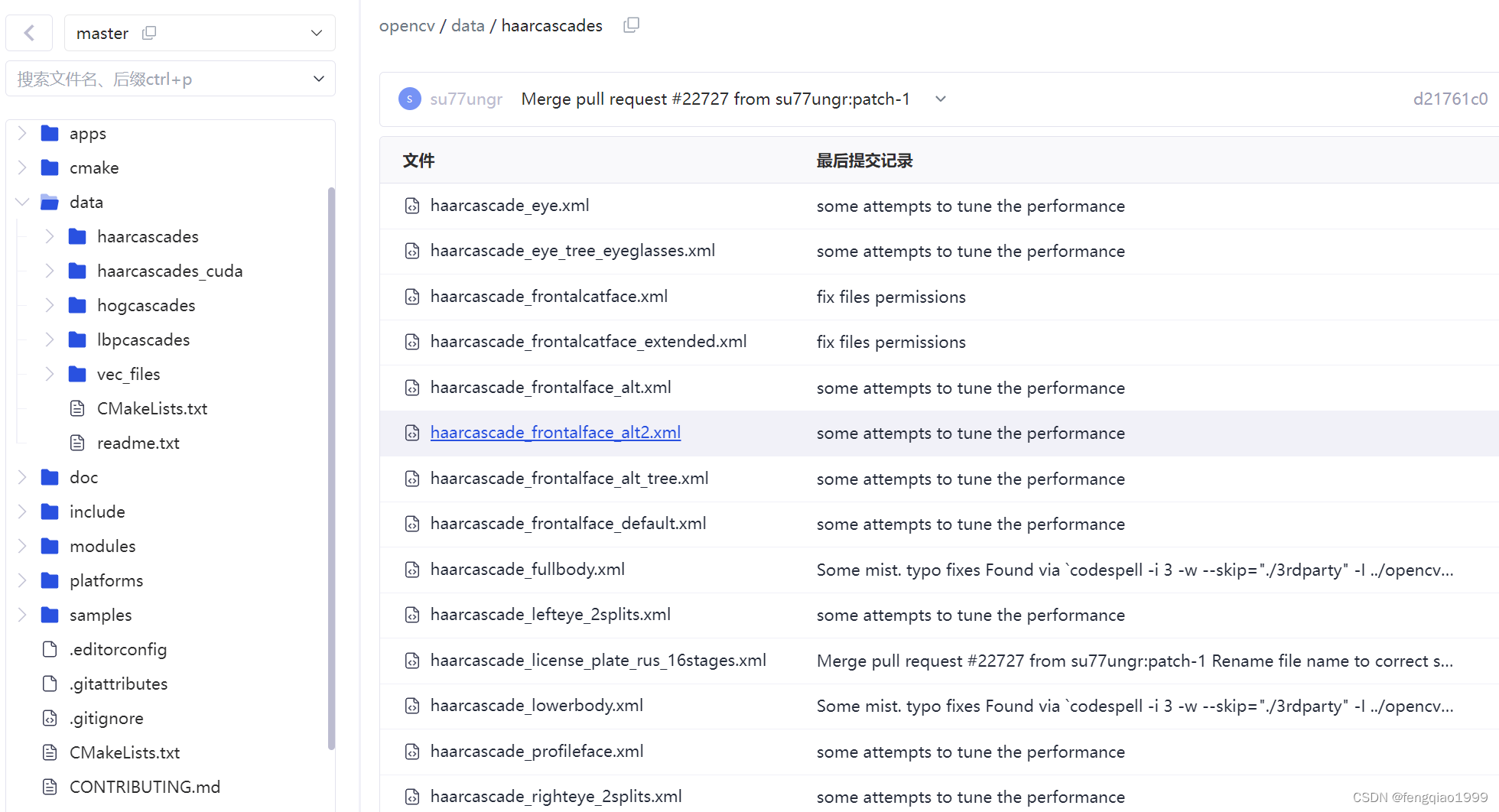Click the sidebar tree scrollbar
Viewport: 1499px width, 812px height.
(x=331, y=468)
